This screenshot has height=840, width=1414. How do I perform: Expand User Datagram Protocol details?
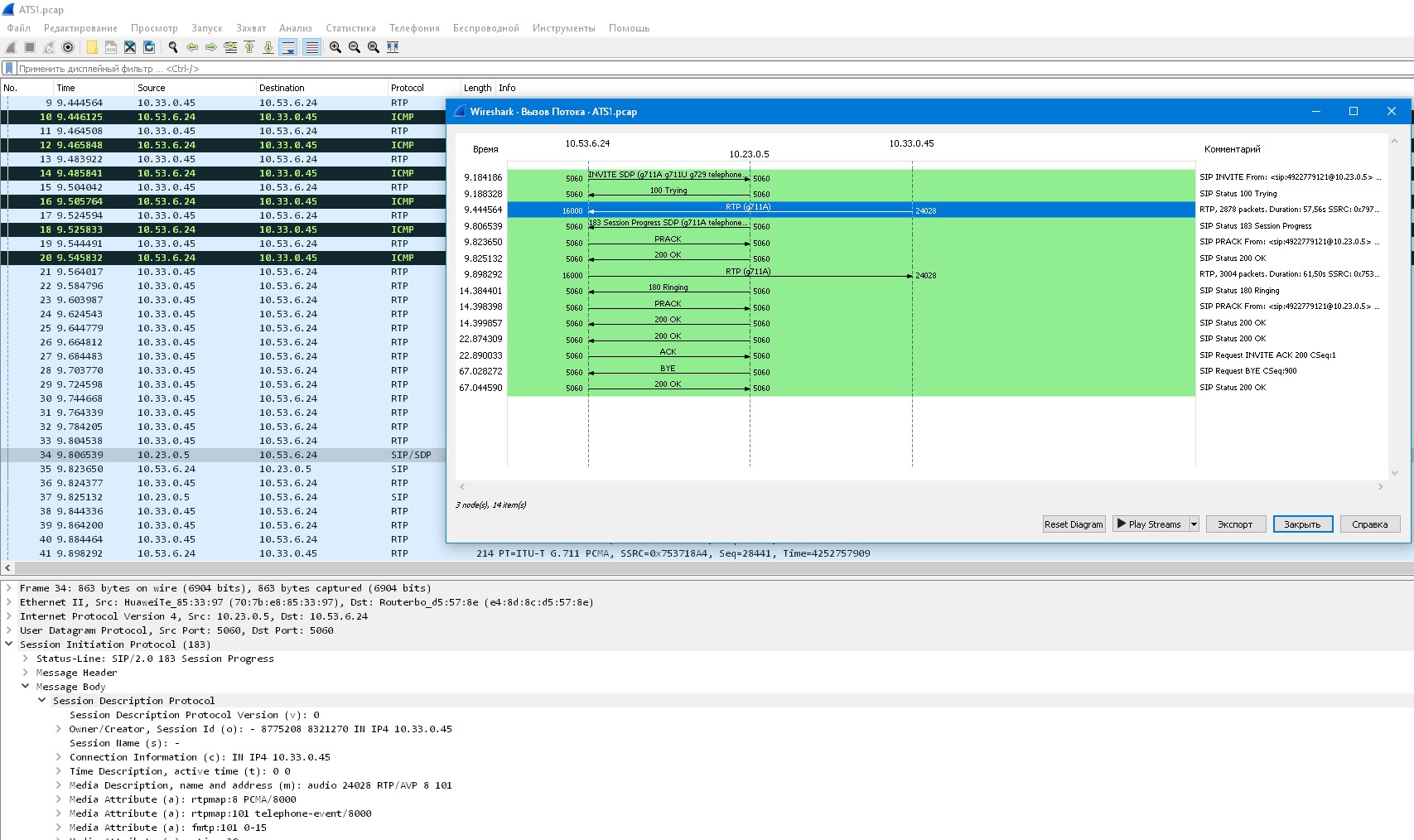click(9, 630)
